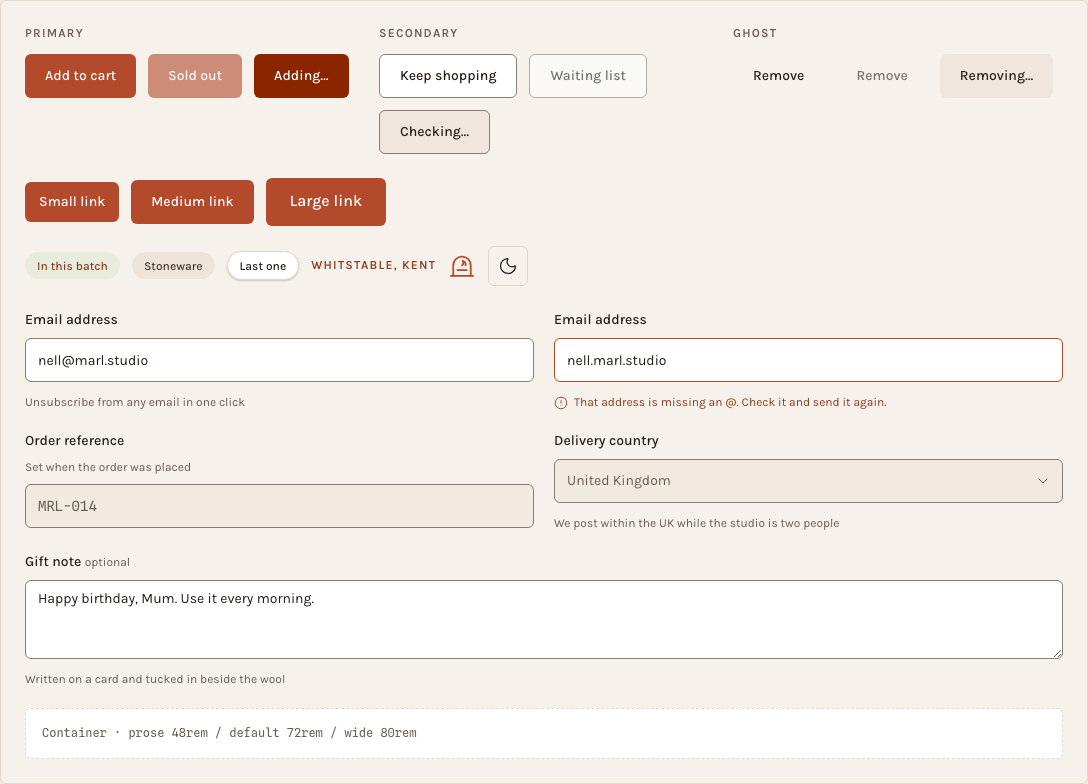Click the Add to cart button

(x=80, y=76)
